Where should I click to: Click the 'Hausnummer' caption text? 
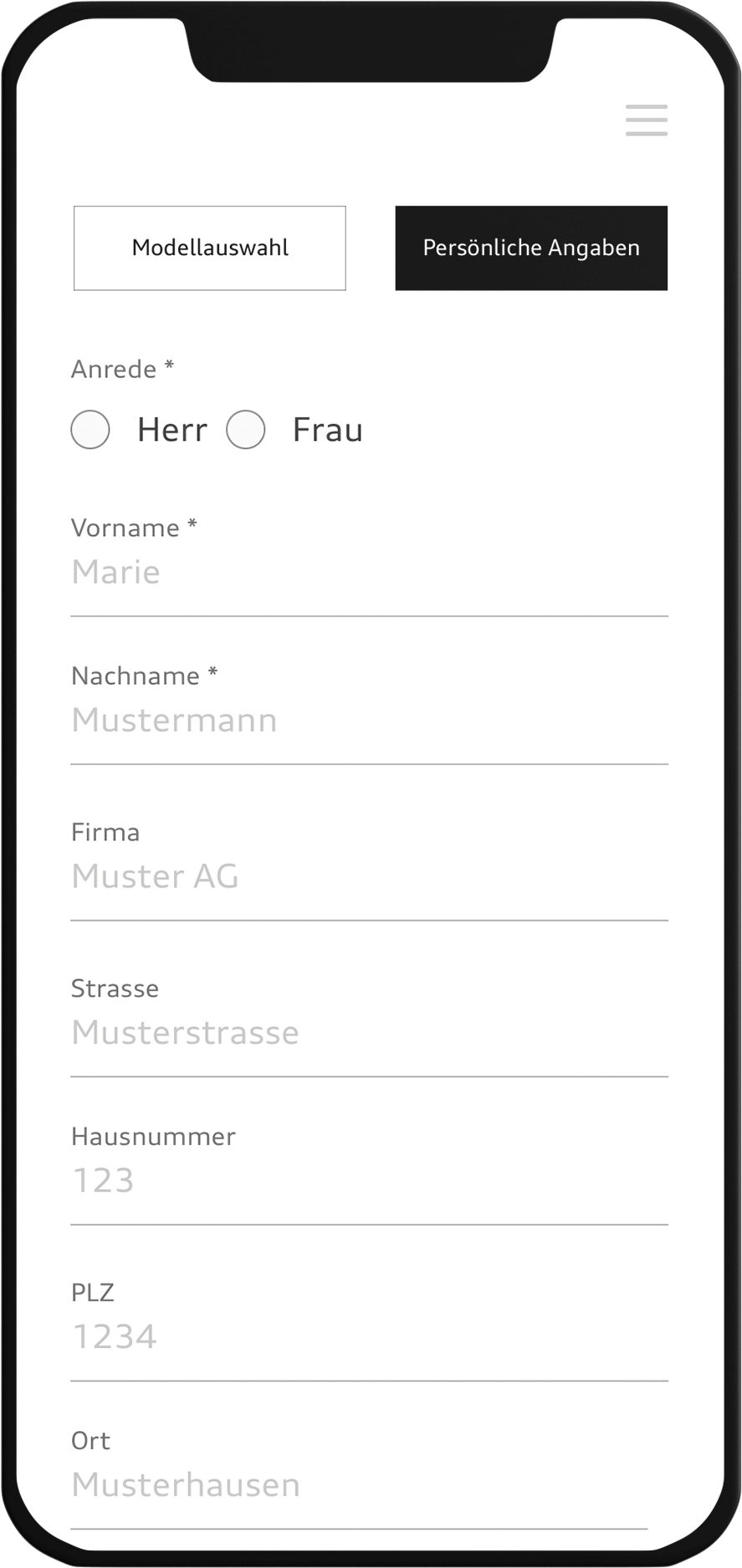point(153,1136)
